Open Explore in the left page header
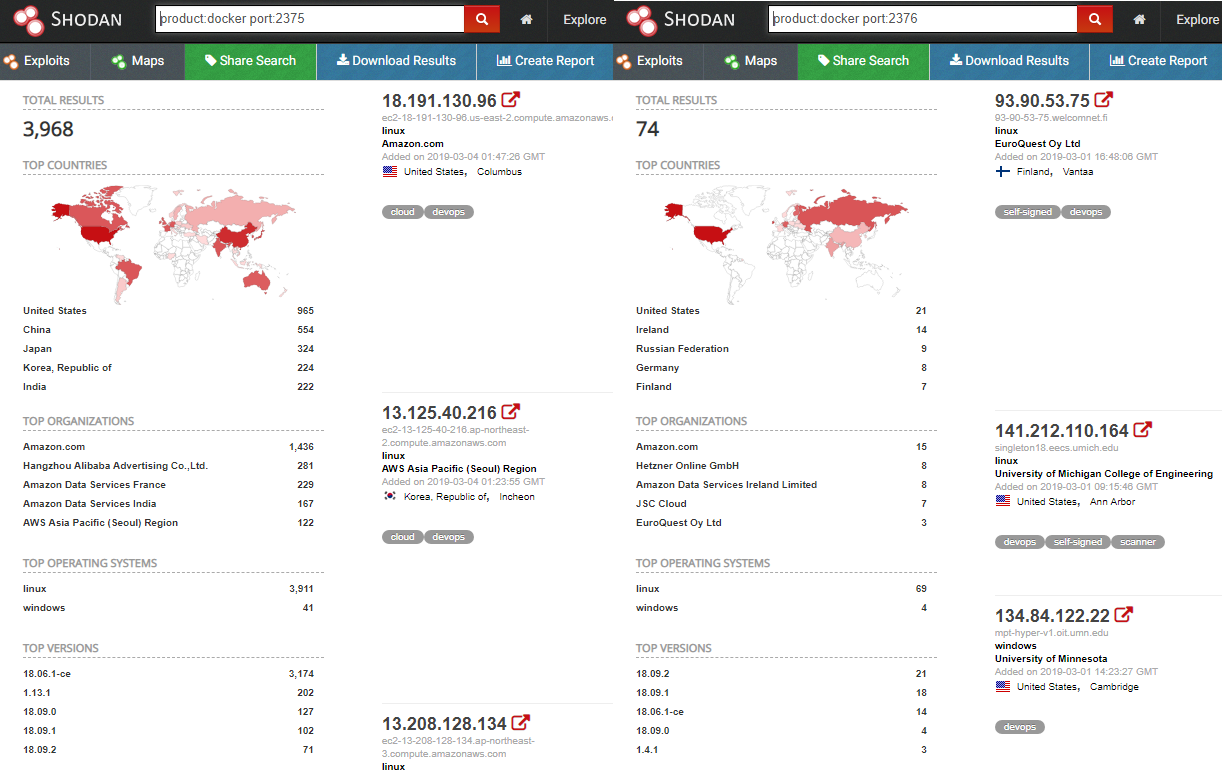The height and width of the screenshot is (776, 1222). 584,20
